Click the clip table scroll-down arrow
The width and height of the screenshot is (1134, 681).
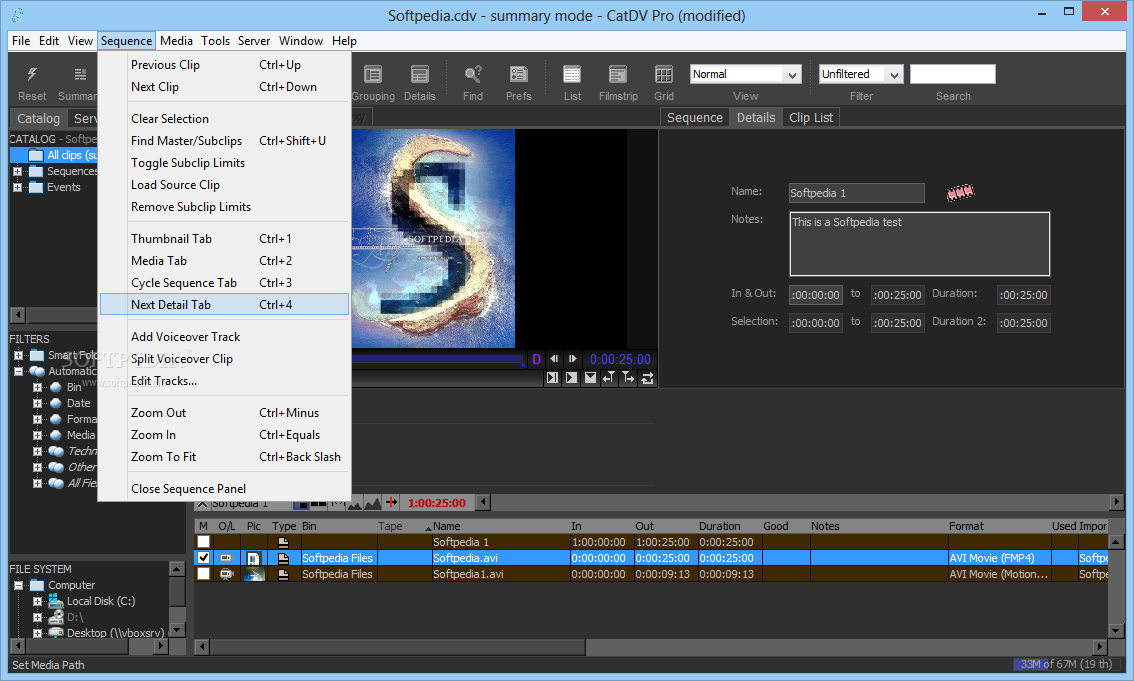click(x=1116, y=630)
